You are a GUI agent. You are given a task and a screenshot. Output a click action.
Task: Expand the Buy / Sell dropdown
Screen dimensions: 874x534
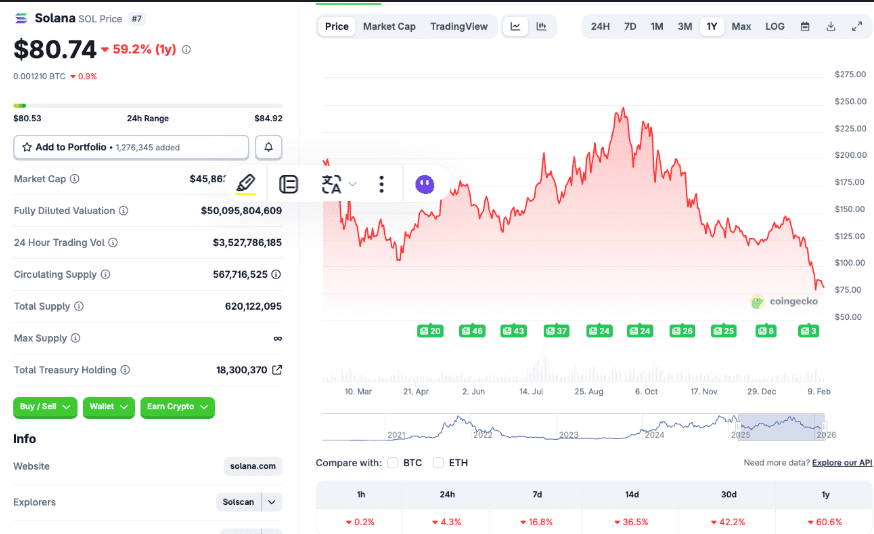[x=45, y=407]
